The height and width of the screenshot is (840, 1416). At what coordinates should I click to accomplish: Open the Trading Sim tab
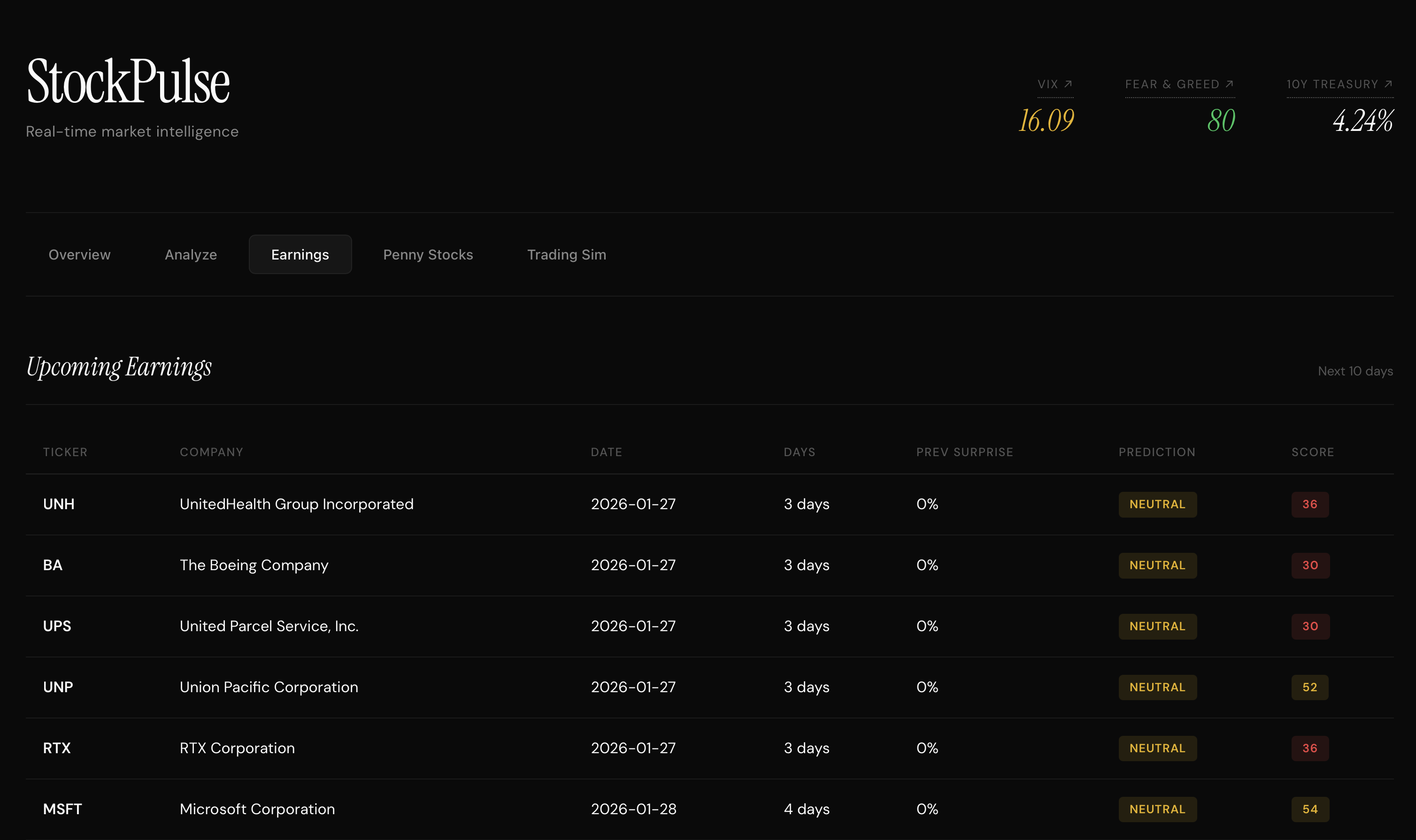(x=566, y=255)
